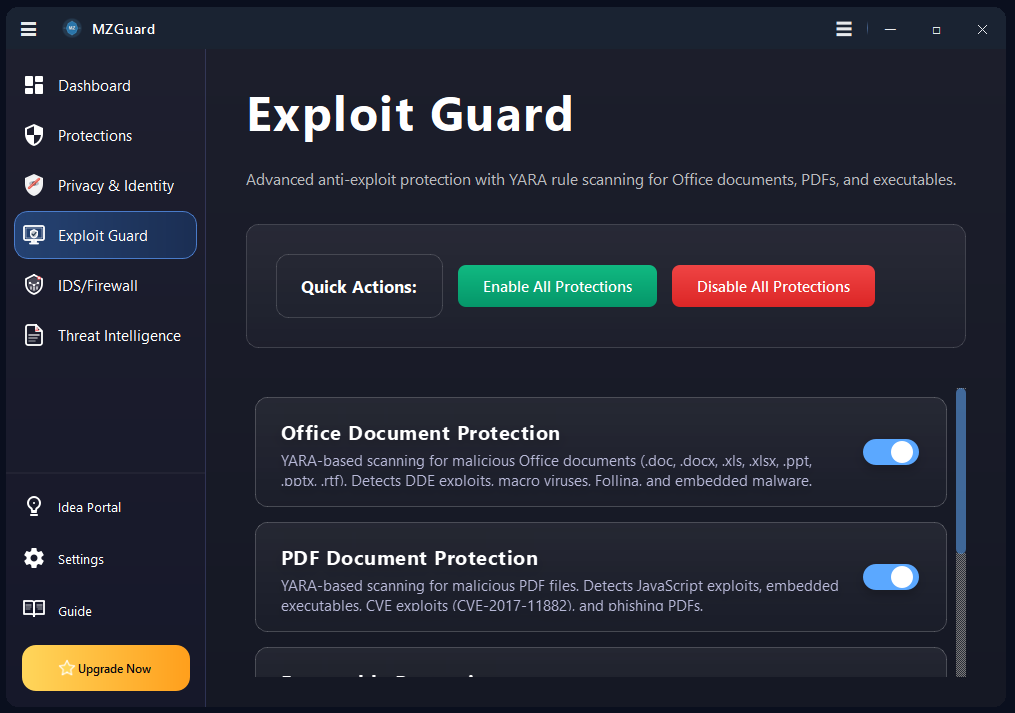Disable Office Document Protection
The width and height of the screenshot is (1015, 713).
(x=890, y=452)
